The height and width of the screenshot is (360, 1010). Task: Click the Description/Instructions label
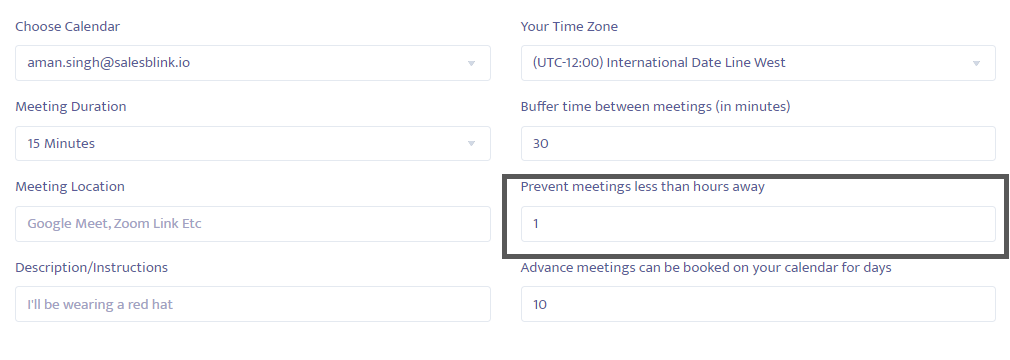point(91,267)
